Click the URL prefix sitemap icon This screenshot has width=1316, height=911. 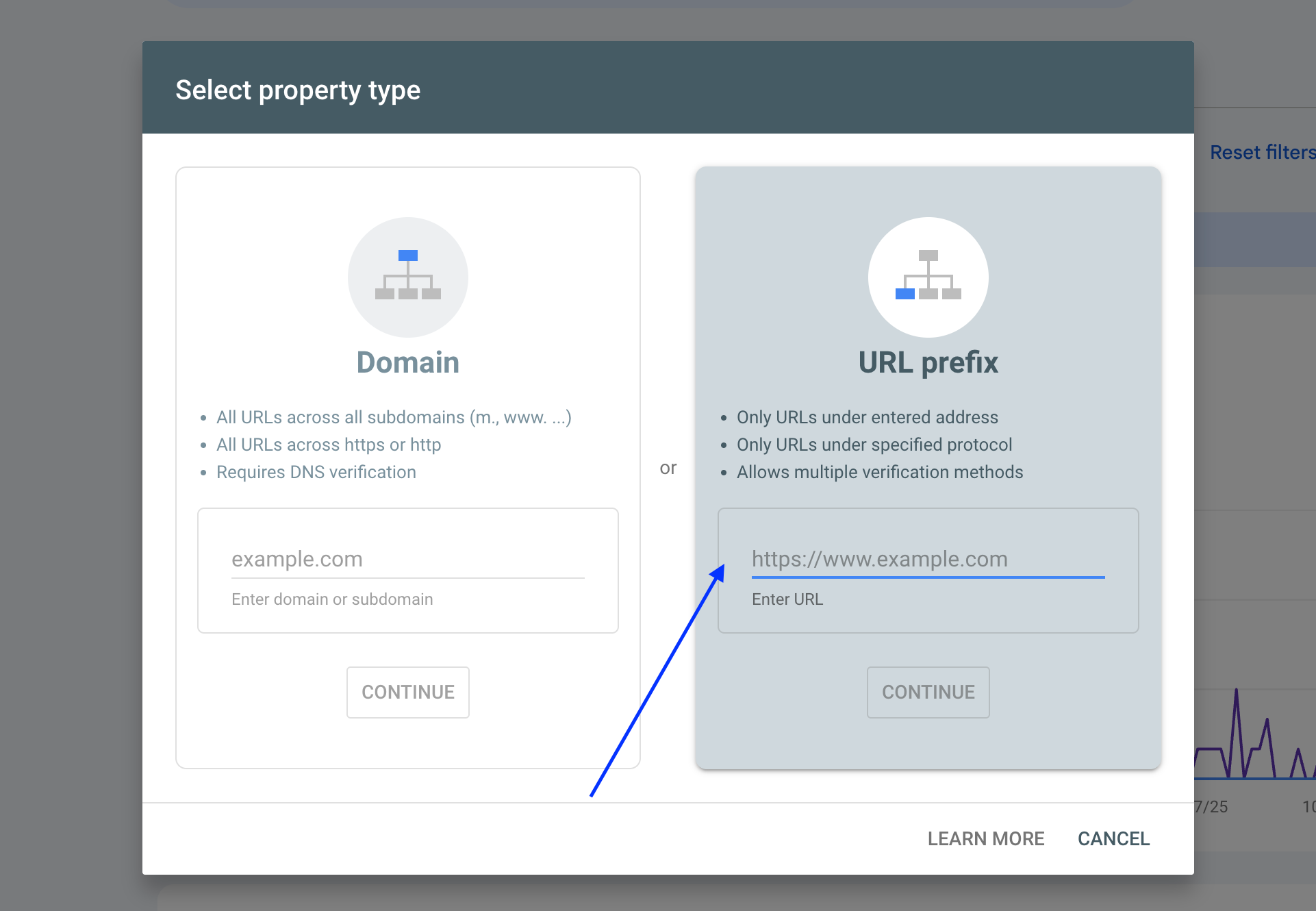[x=928, y=277]
